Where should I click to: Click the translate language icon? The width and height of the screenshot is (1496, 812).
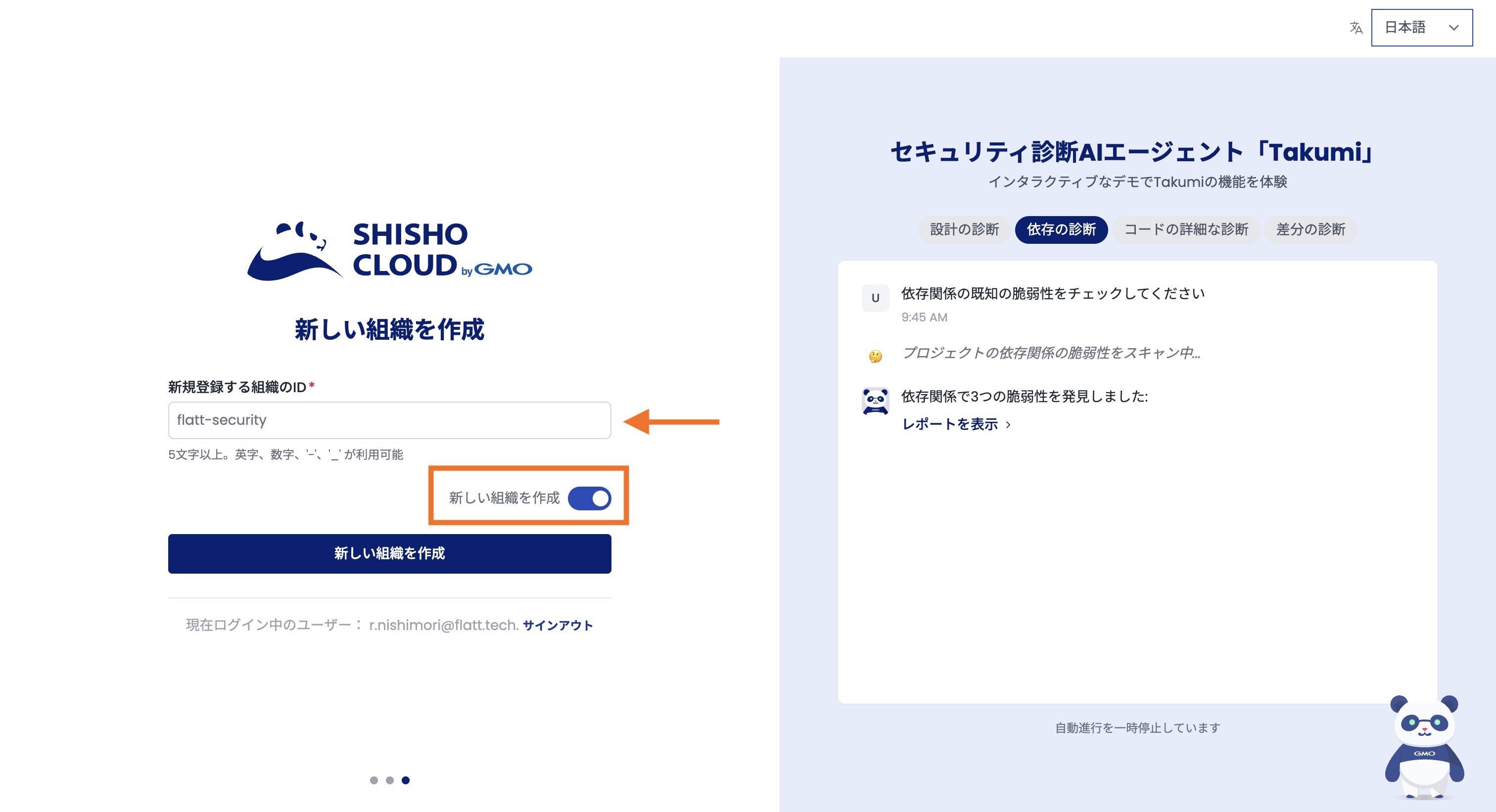1356,28
